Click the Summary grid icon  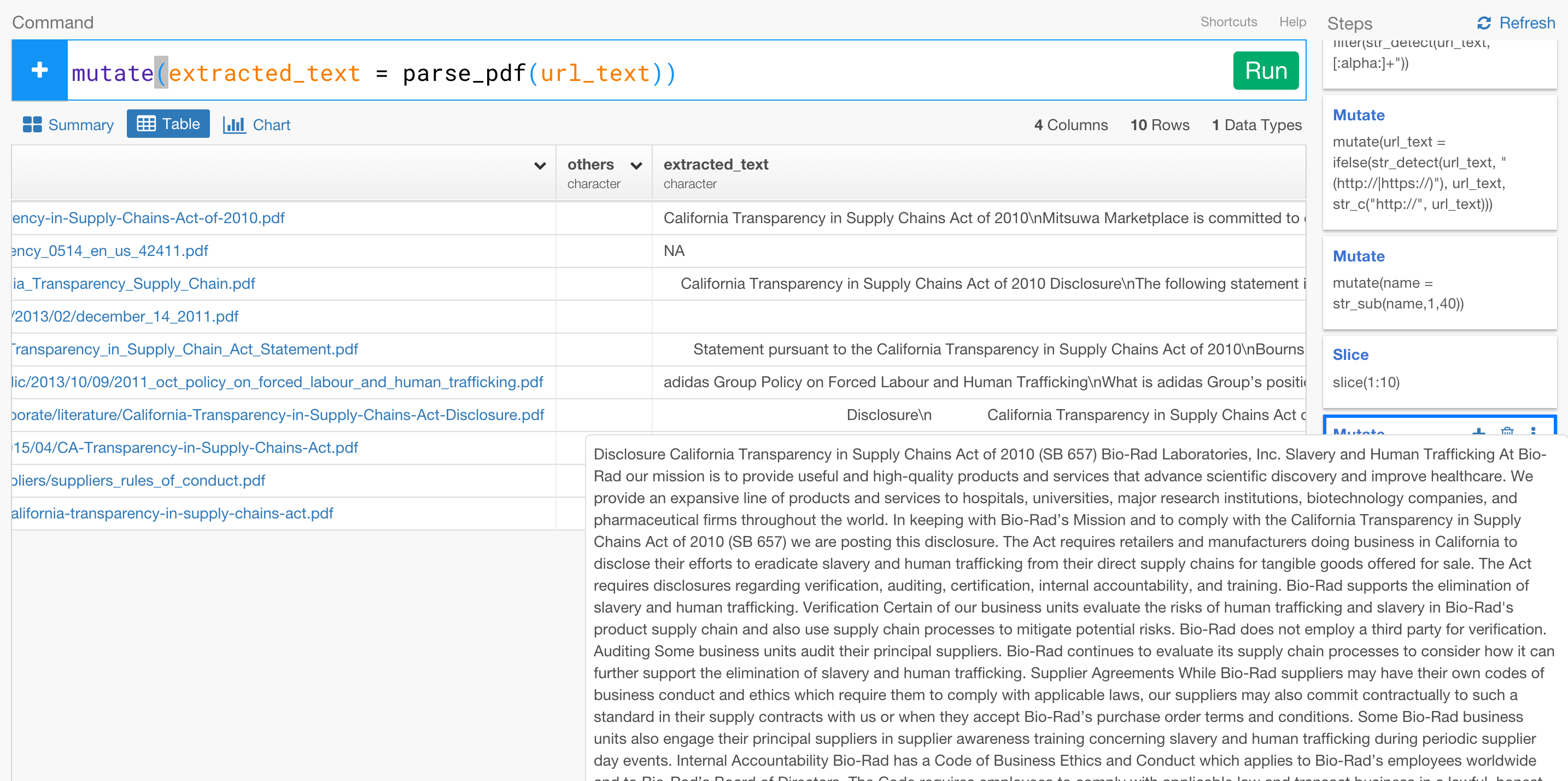[32, 125]
